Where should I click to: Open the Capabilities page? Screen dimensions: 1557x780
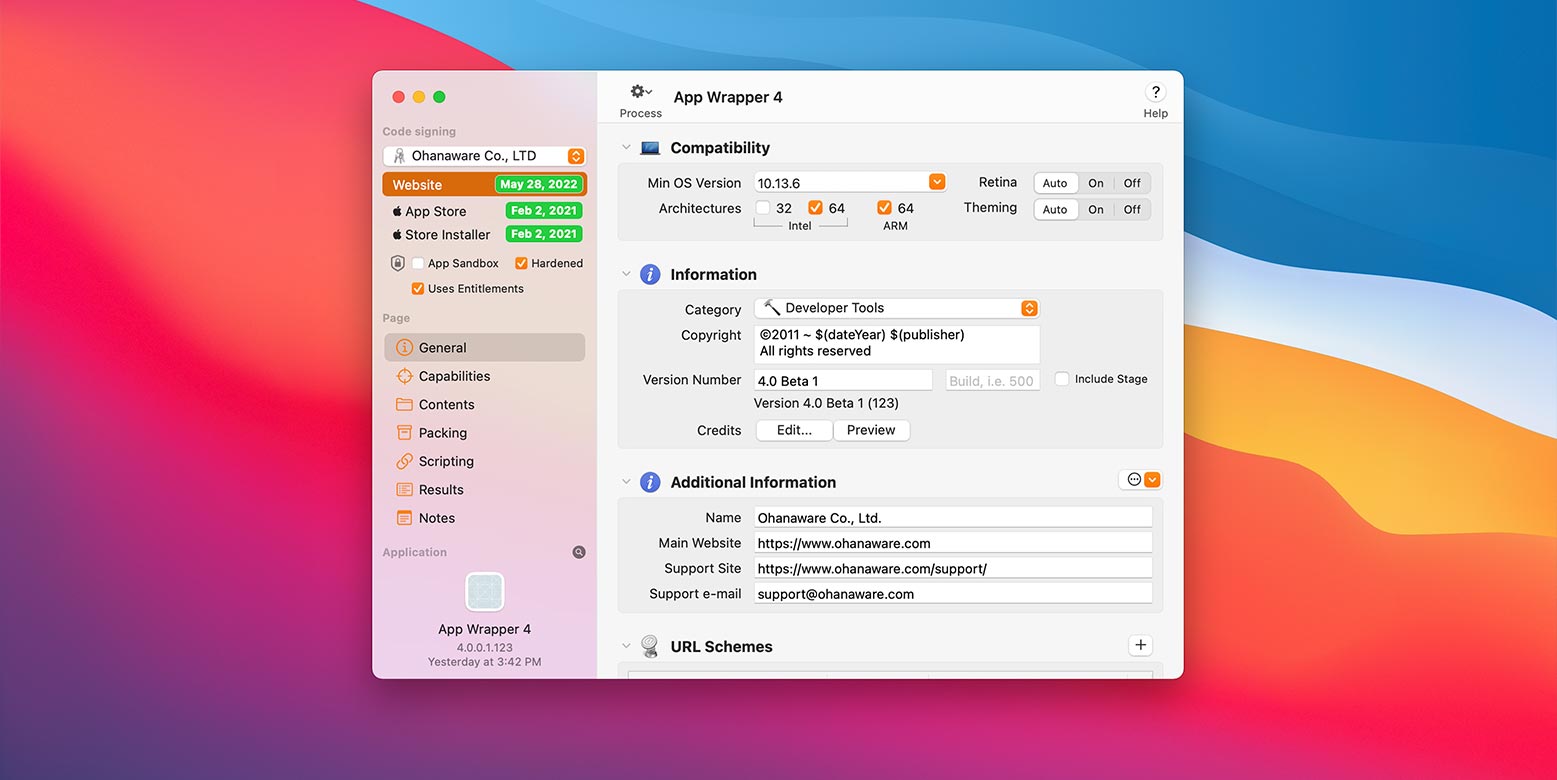(x=485, y=376)
